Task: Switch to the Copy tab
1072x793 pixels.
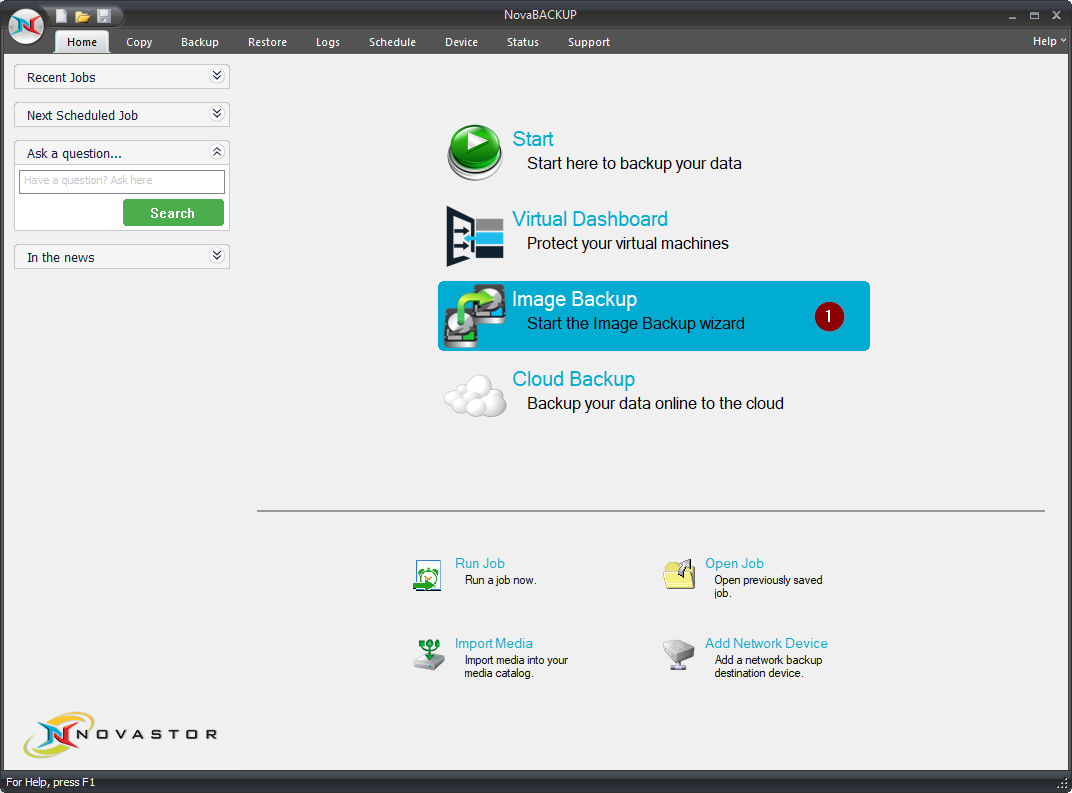Action: tap(139, 42)
